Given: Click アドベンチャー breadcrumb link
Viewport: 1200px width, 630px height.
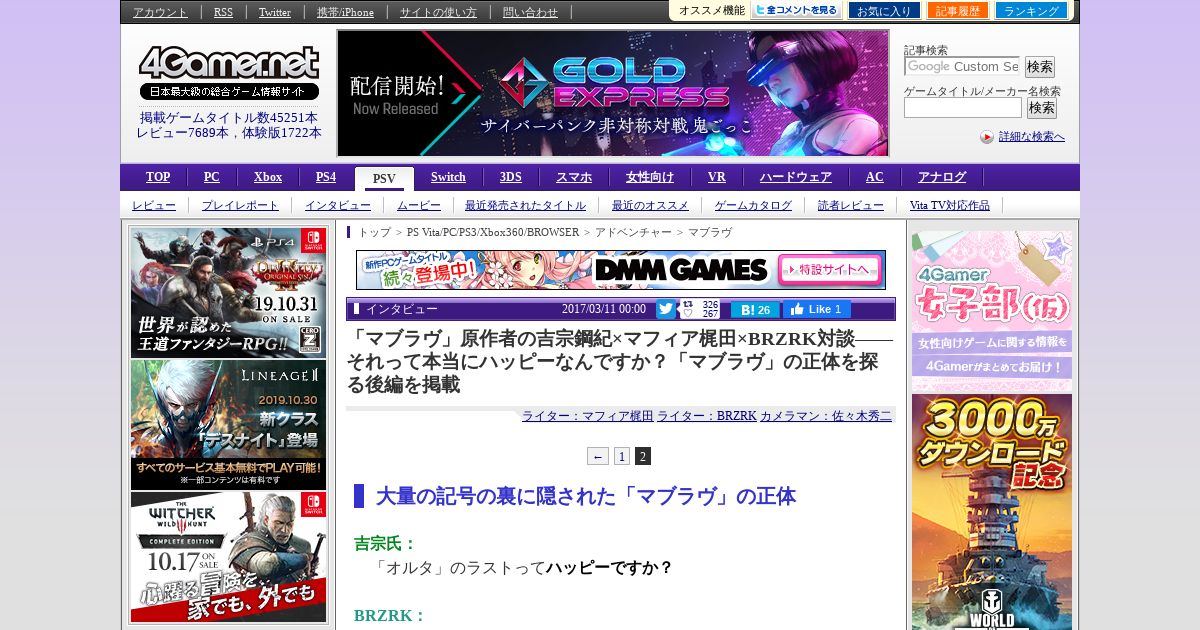Looking at the screenshot, I should point(633,232).
